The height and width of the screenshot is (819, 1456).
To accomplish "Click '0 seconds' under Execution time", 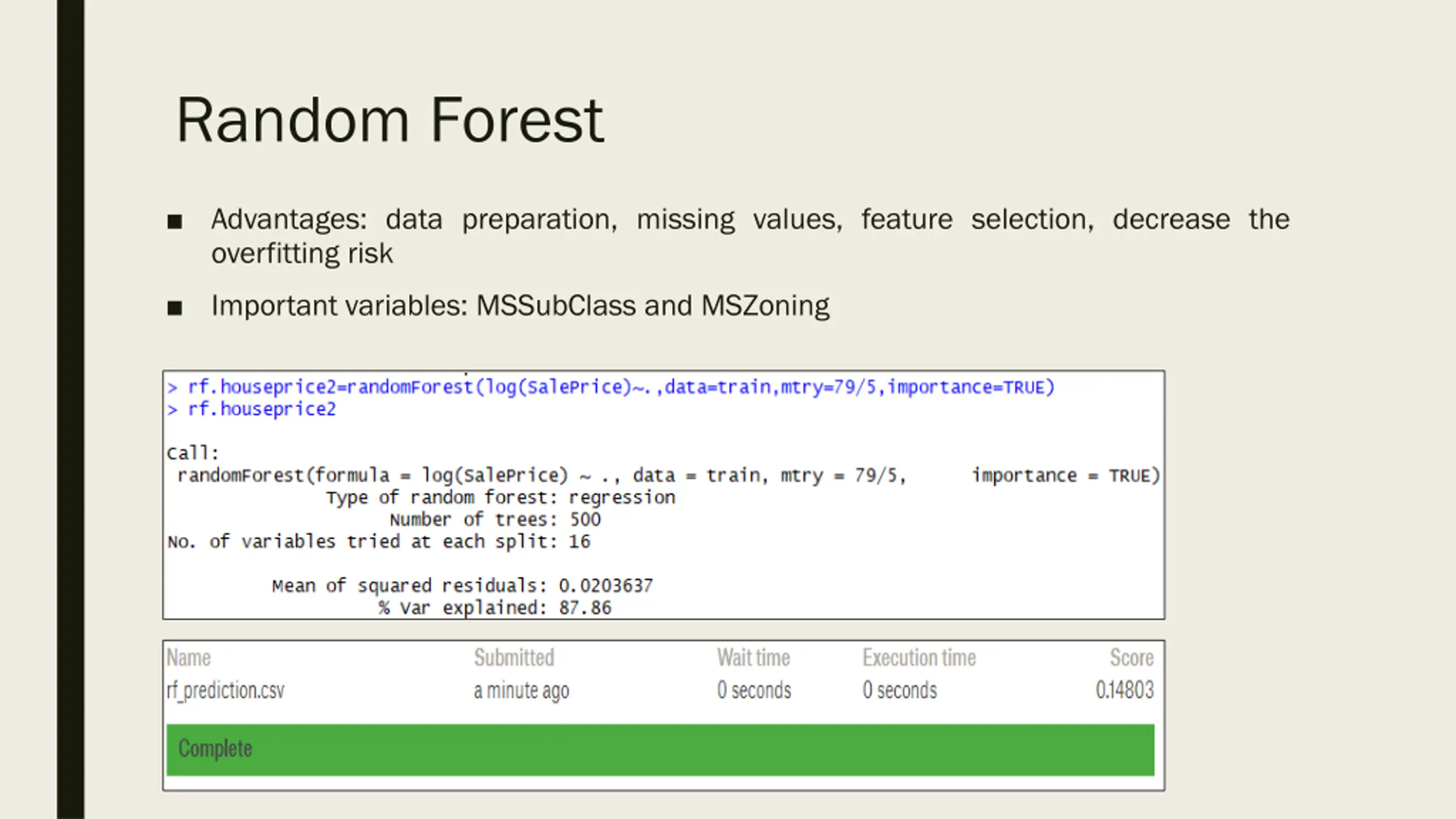I will [899, 690].
